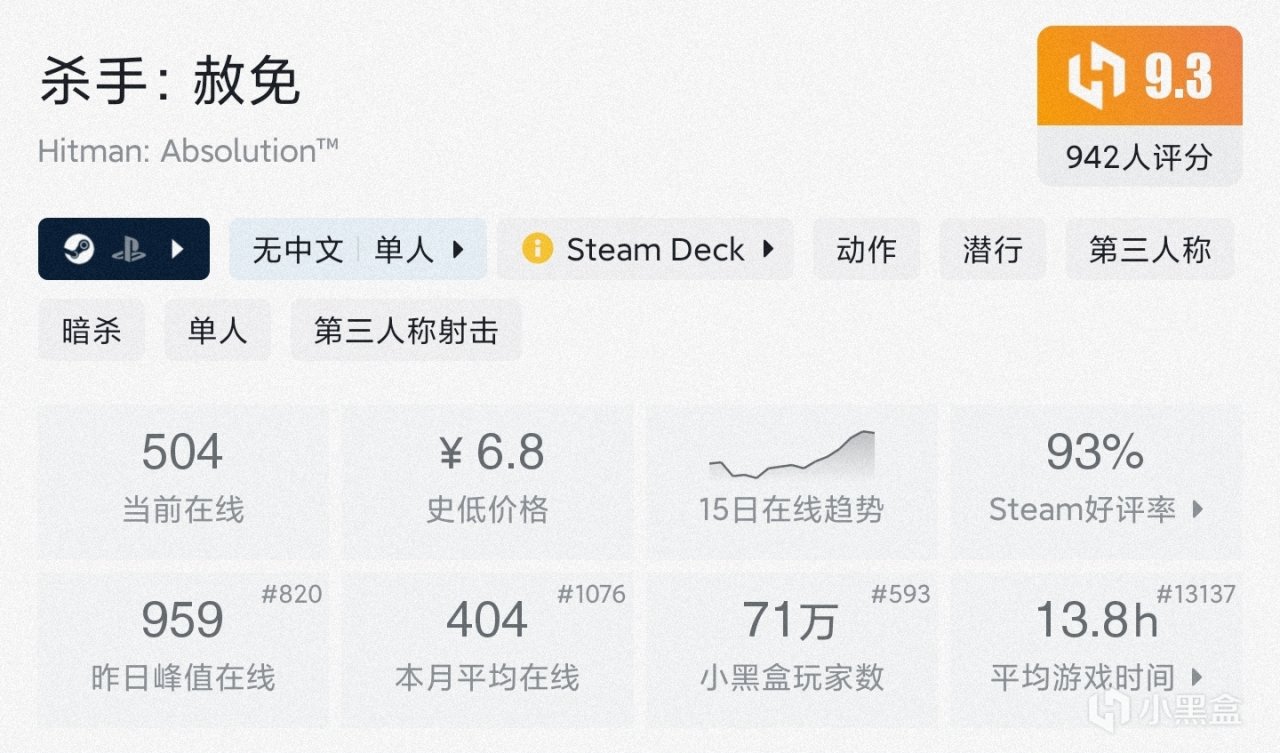Image resolution: width=1280 pixels, height=753 pixels.
Task: Expand Steam Deck compatibility details
Action: coord(768,249)
